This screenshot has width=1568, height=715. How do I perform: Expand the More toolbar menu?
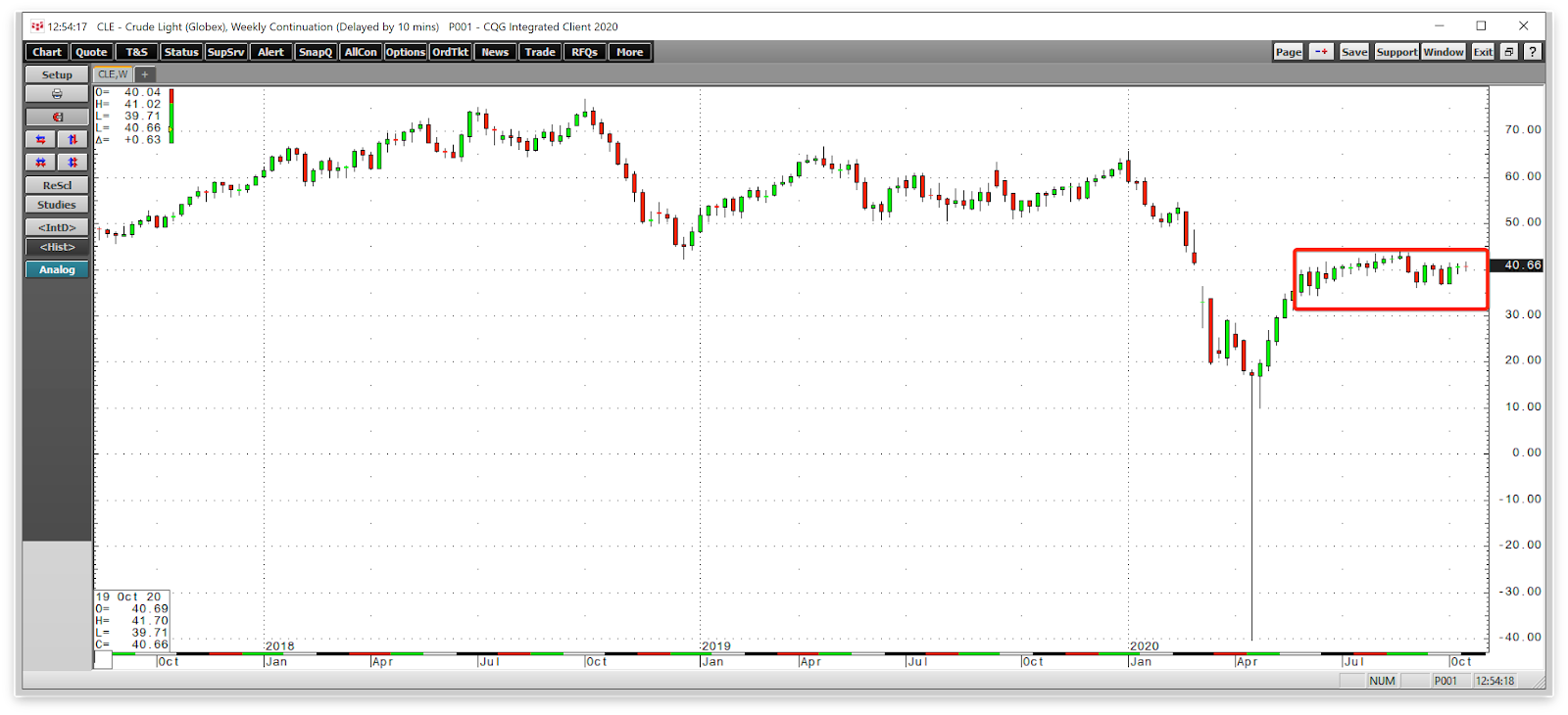(x=630, y=52)
